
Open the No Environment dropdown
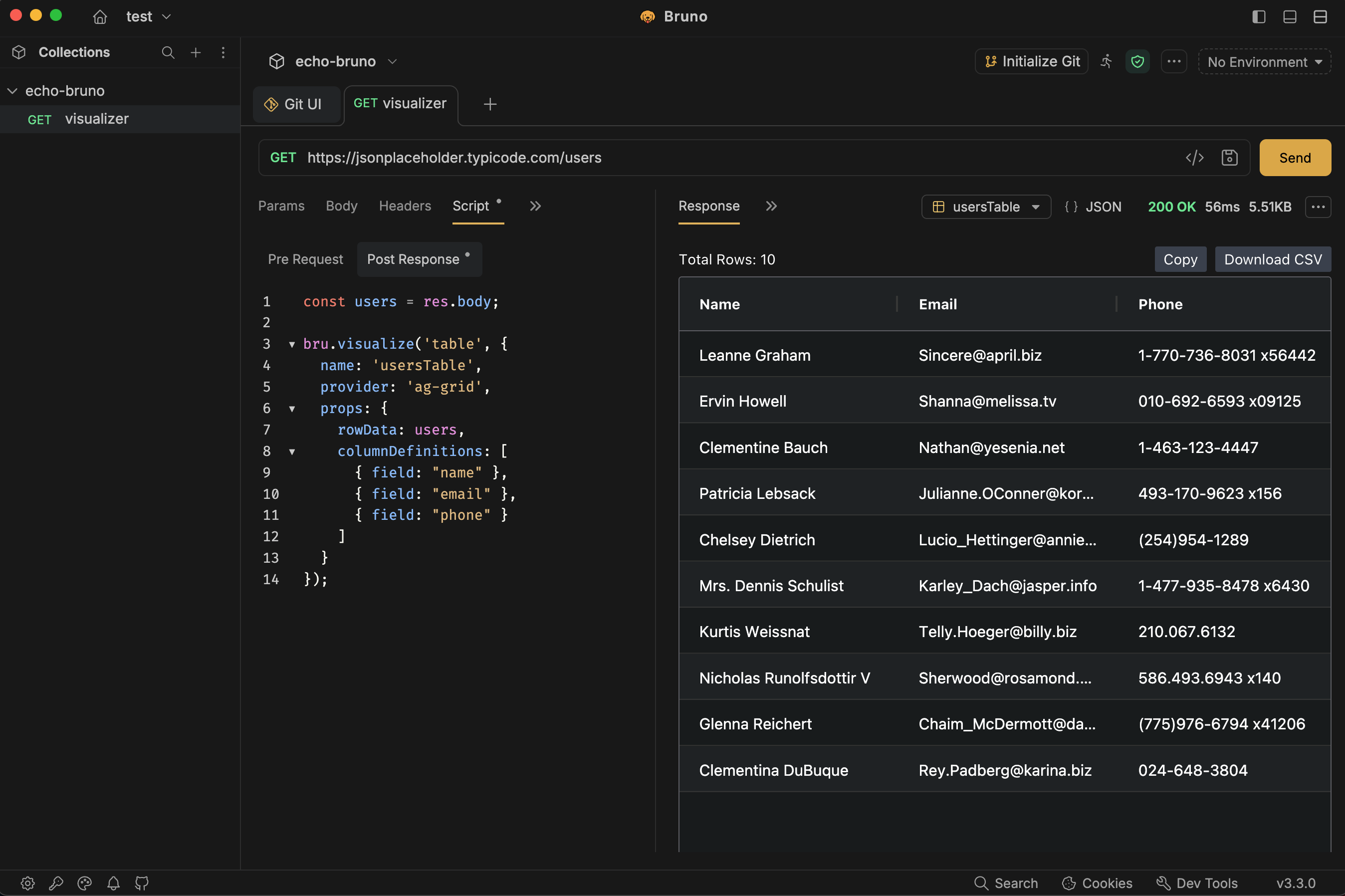pyautogui.click(x=1265, y=62)
